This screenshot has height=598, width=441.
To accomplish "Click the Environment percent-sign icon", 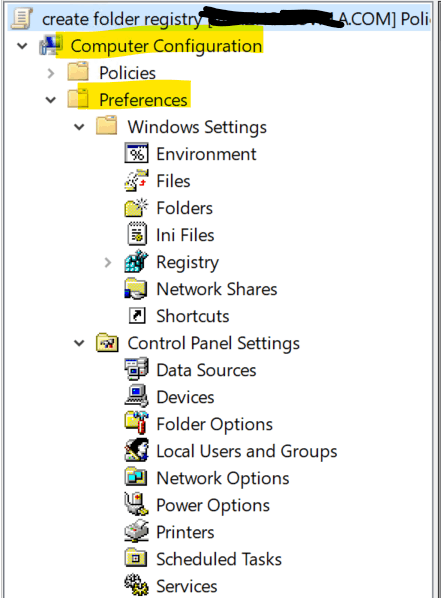I will (136, 153).
